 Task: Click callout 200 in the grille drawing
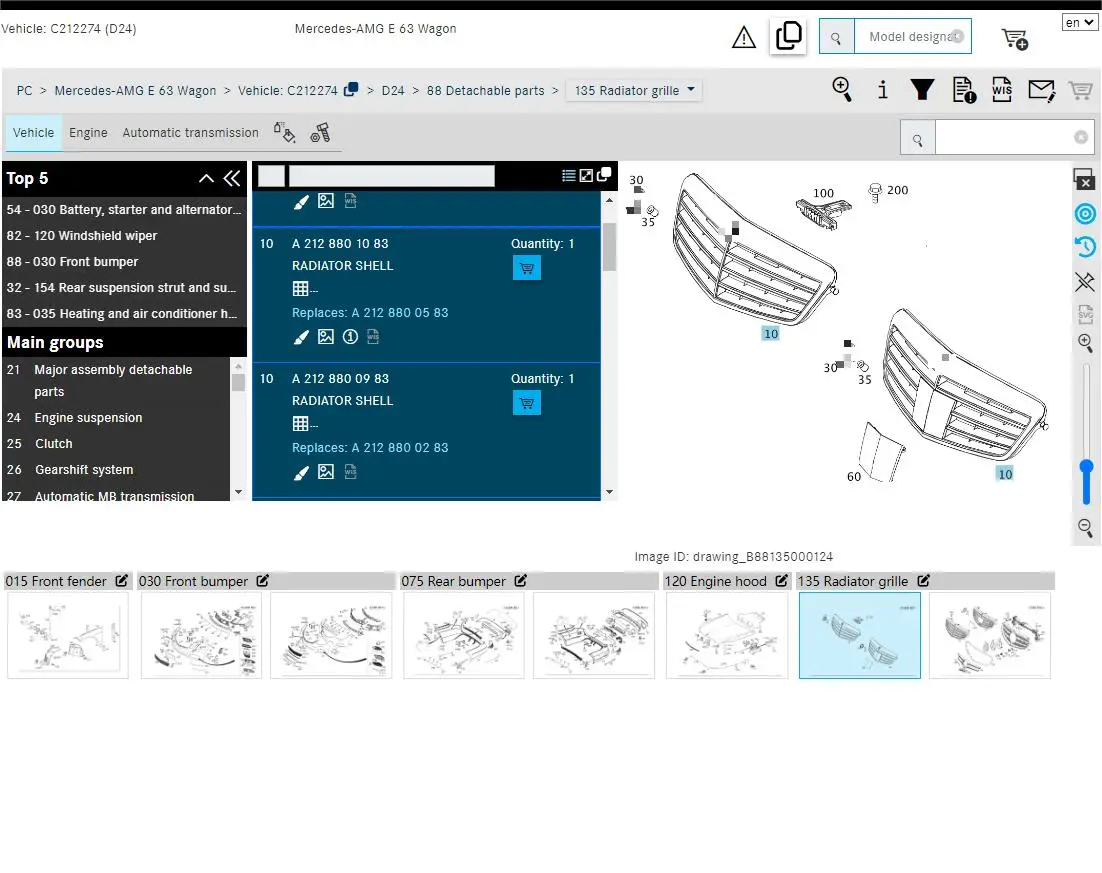(x=897, y=190)
